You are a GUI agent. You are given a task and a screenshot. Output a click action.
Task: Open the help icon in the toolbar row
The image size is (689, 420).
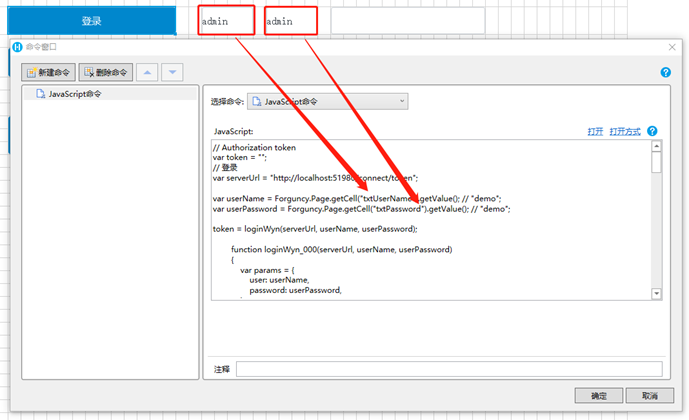pyautogui.click(x=665, y=72)
